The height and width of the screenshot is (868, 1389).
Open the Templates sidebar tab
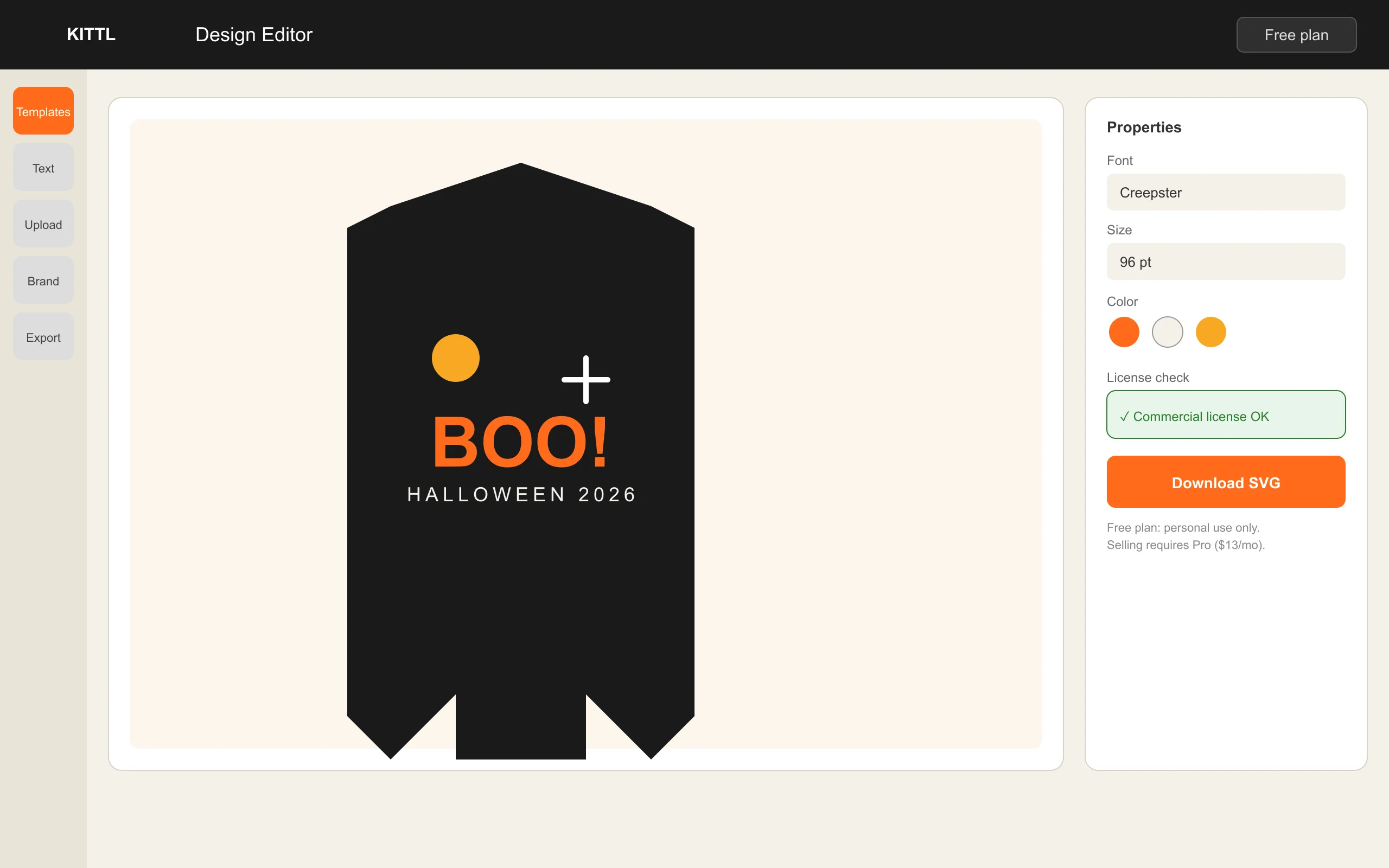43,111
